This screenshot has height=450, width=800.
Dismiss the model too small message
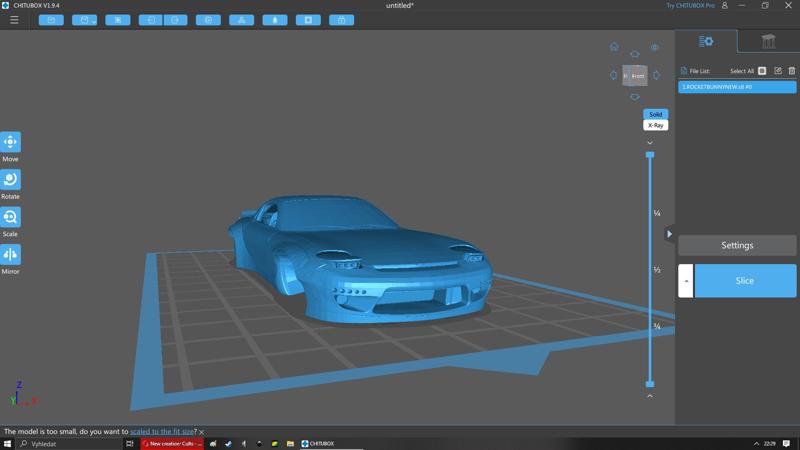(x=202, y=432)
